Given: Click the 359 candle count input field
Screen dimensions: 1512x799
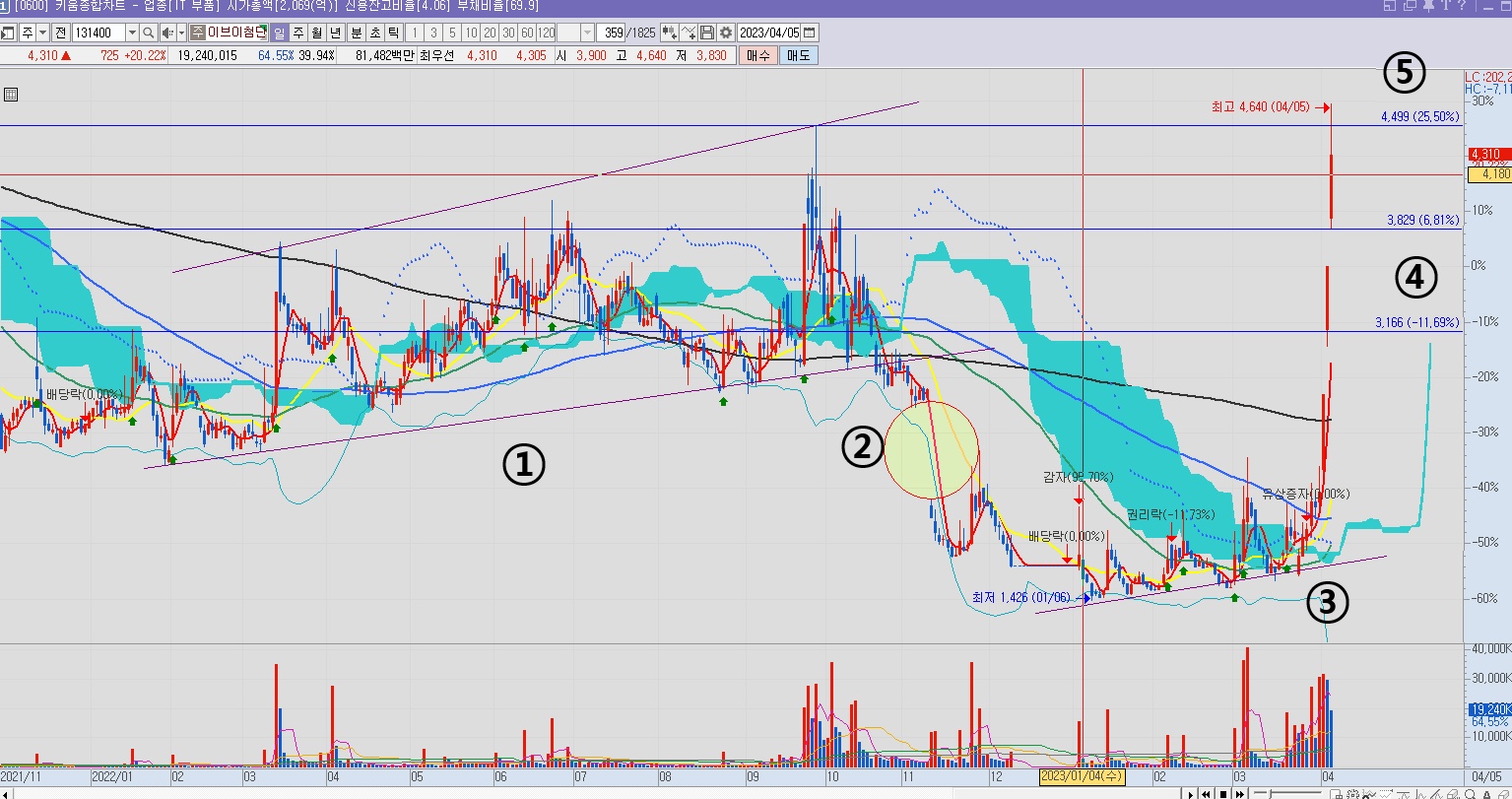Looking at the screenshot, I should click(x=612, y=33).
